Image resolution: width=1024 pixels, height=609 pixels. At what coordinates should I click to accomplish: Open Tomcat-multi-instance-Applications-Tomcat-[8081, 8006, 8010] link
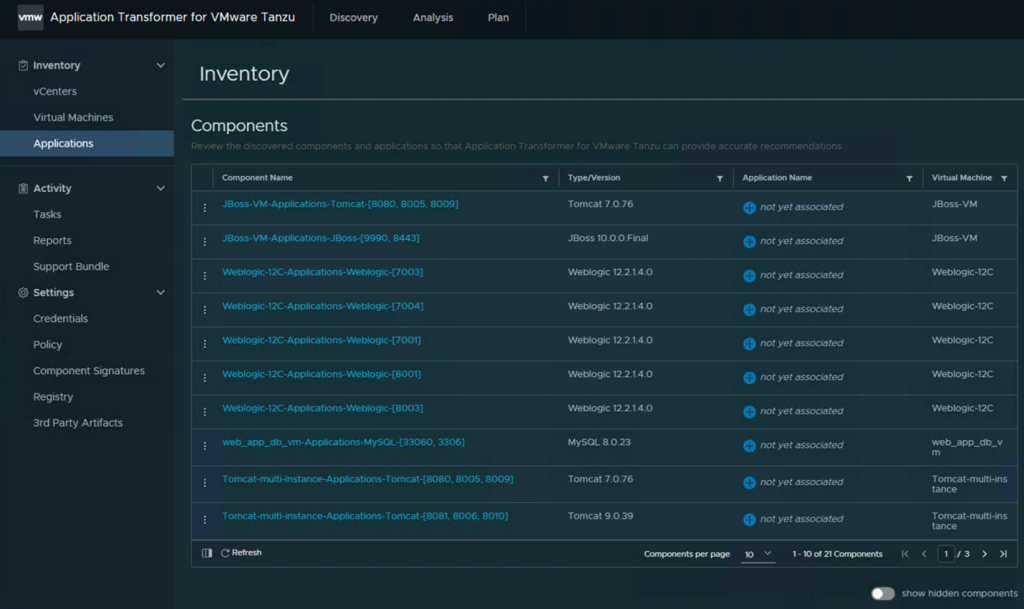pos(365,516)
